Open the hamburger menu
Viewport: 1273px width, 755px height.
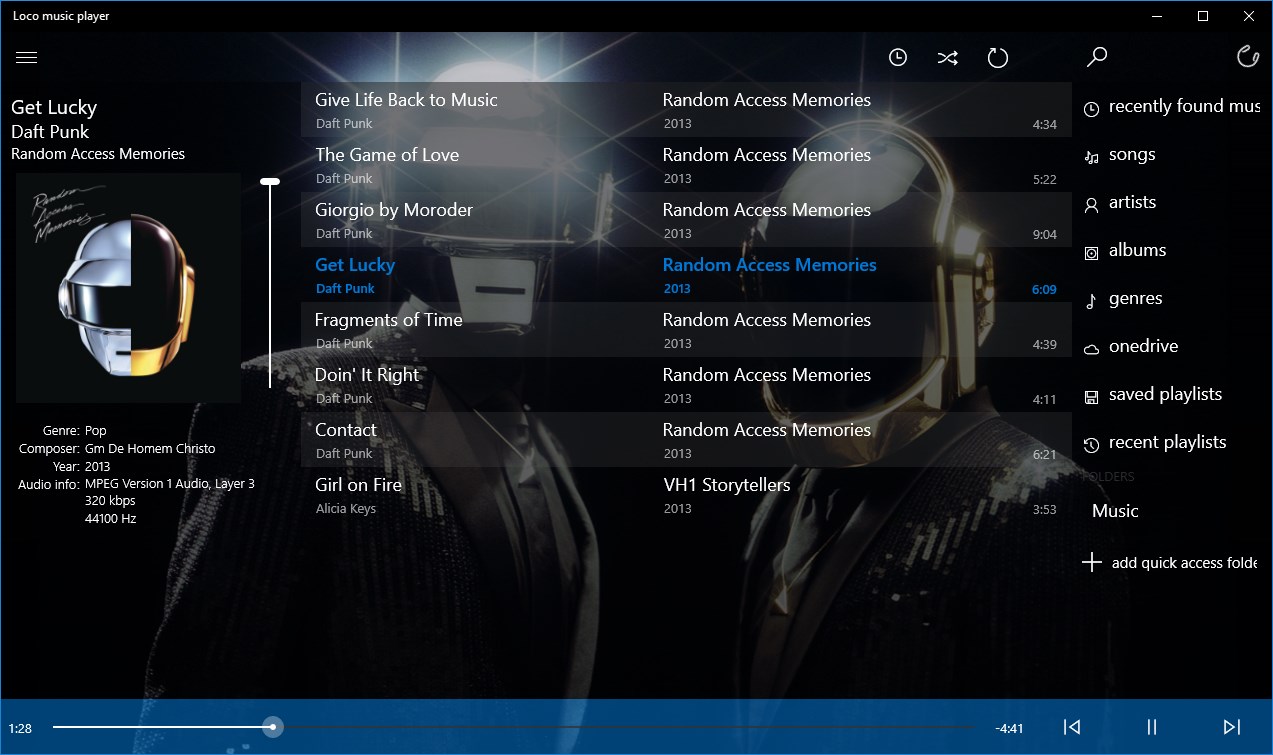click(27, 58)
